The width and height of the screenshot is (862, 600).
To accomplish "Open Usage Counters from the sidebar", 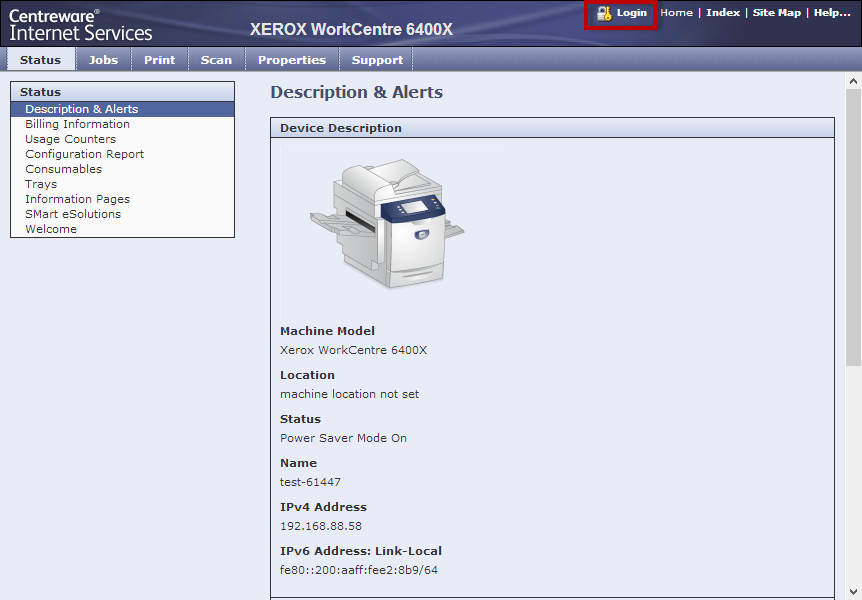I will (70, 139).
